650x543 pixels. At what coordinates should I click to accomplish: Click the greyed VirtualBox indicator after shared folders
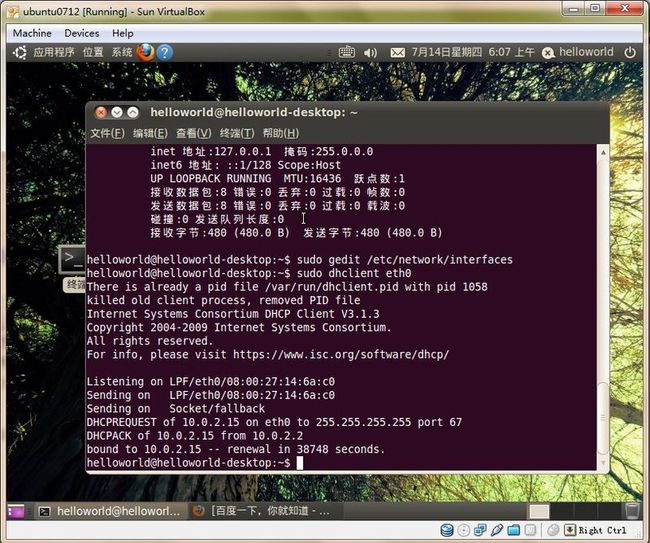click(530, 530)
